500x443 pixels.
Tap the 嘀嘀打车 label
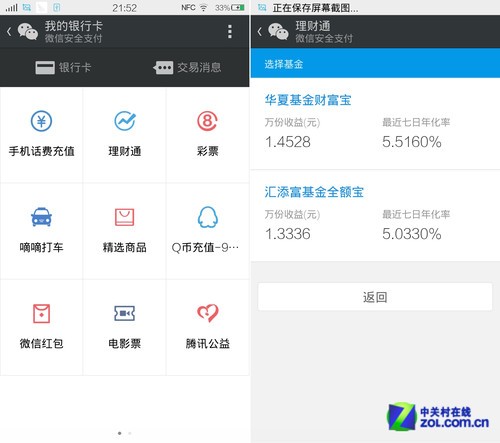pos(41,247)
